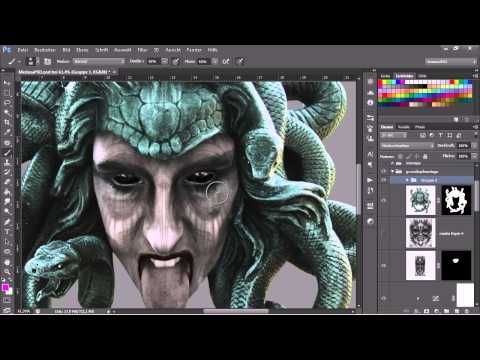This screenshot has height=360, width=480.
Task: Open the layer Fläche value dropdown
Action: pos(474,156)
